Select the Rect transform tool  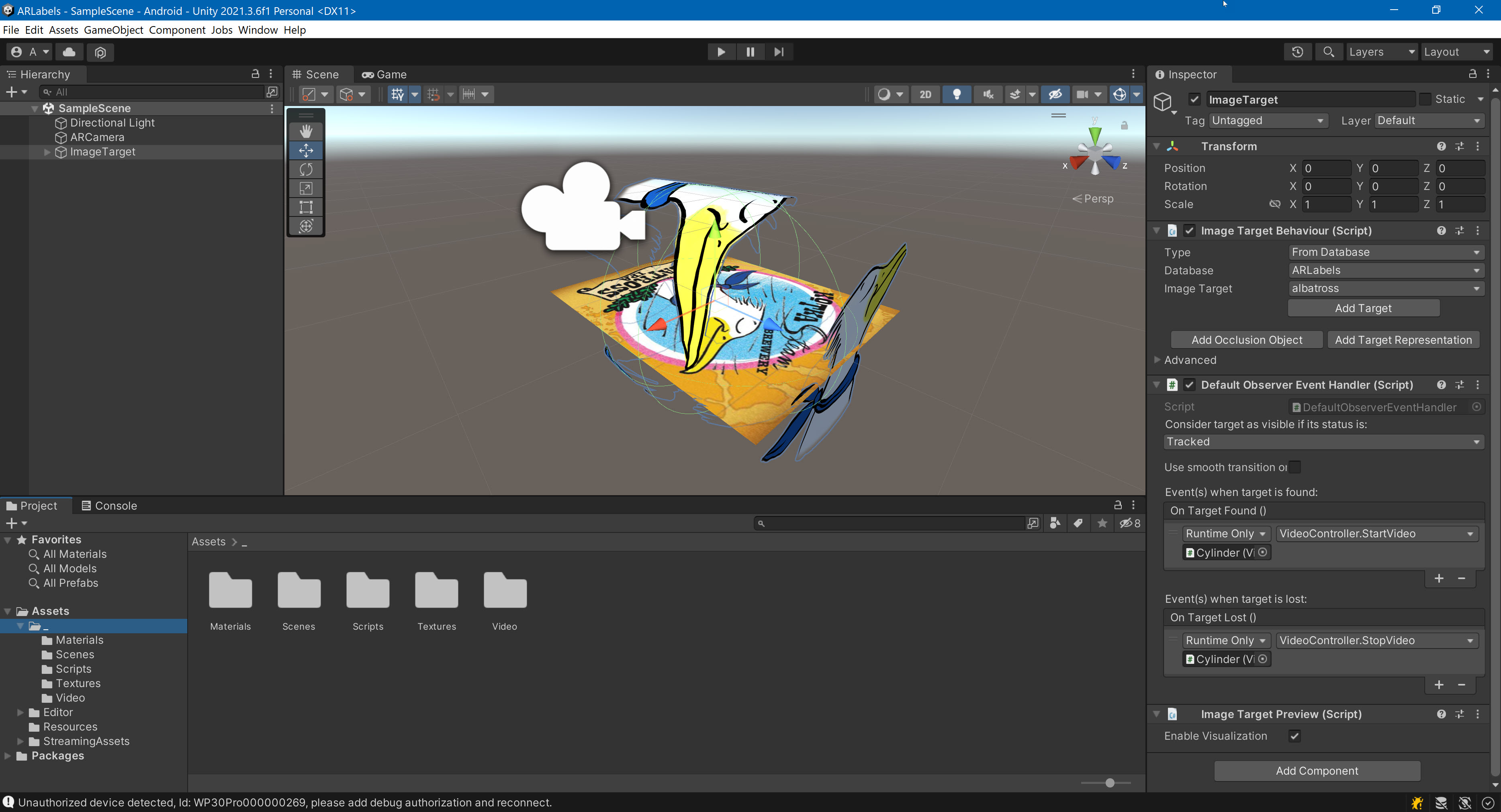coord(306,207)
